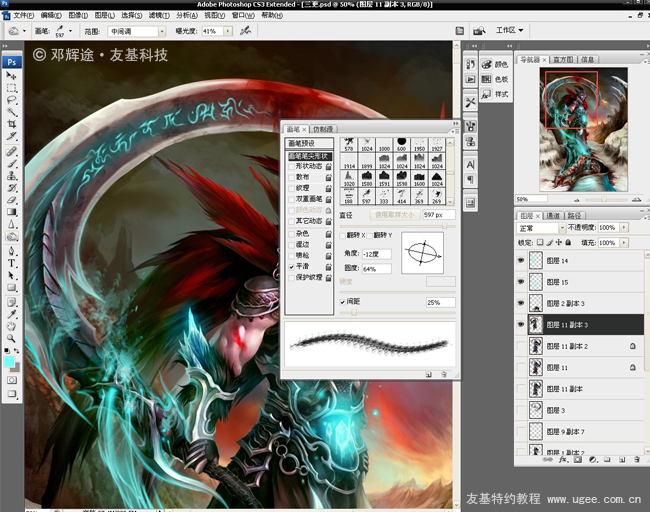Open brush preset picker arrow in options bar

coord(70,31)
